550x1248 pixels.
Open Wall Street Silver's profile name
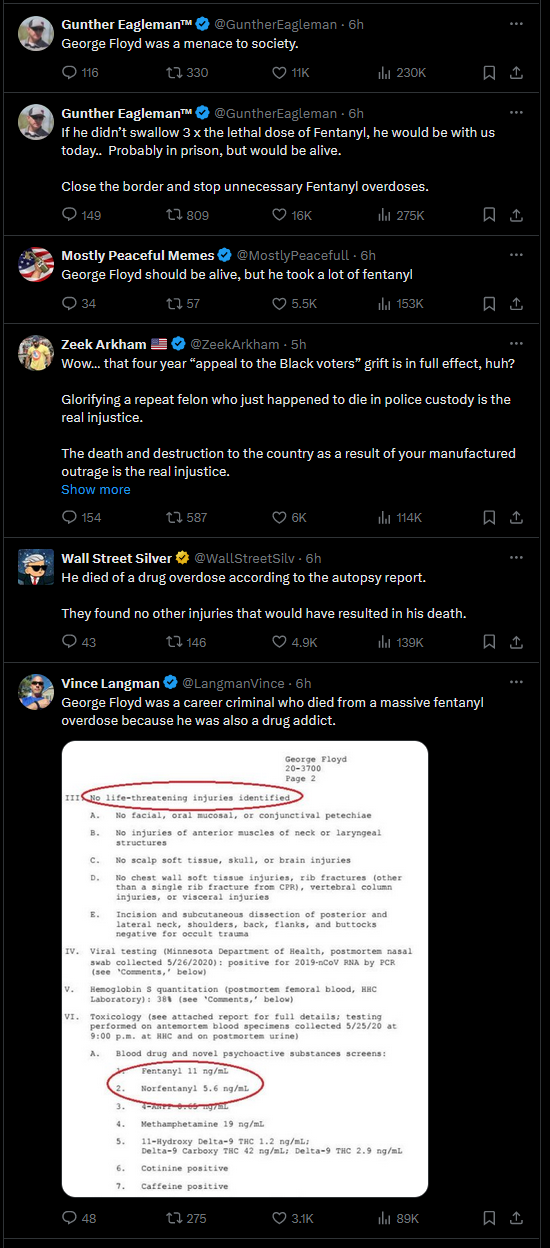pyautogui.click(x=117, y=558)
